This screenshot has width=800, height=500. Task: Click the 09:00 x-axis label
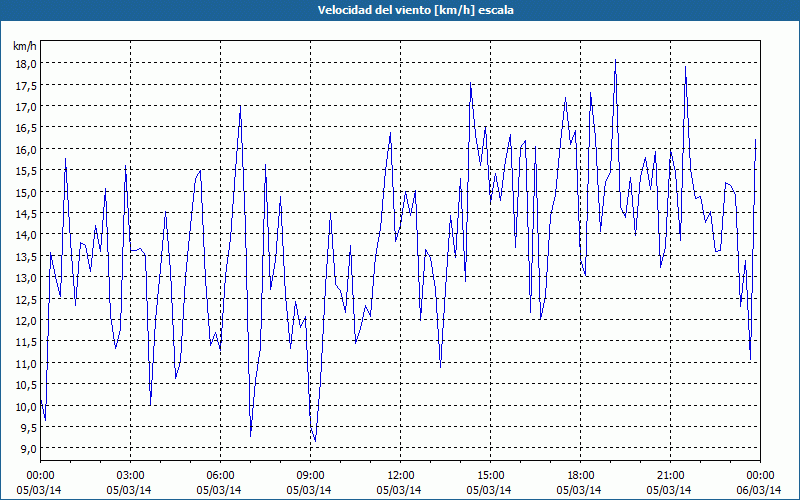coord(310,476)
